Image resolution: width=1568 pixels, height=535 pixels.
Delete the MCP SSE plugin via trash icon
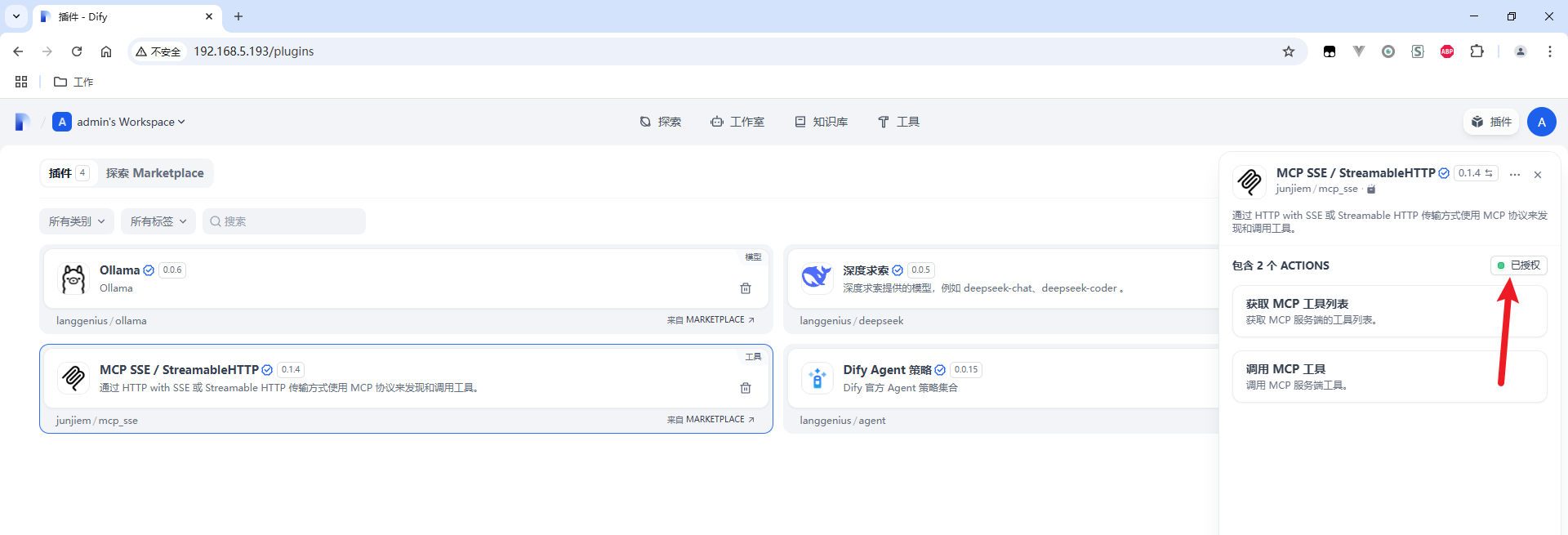point(746,388)
